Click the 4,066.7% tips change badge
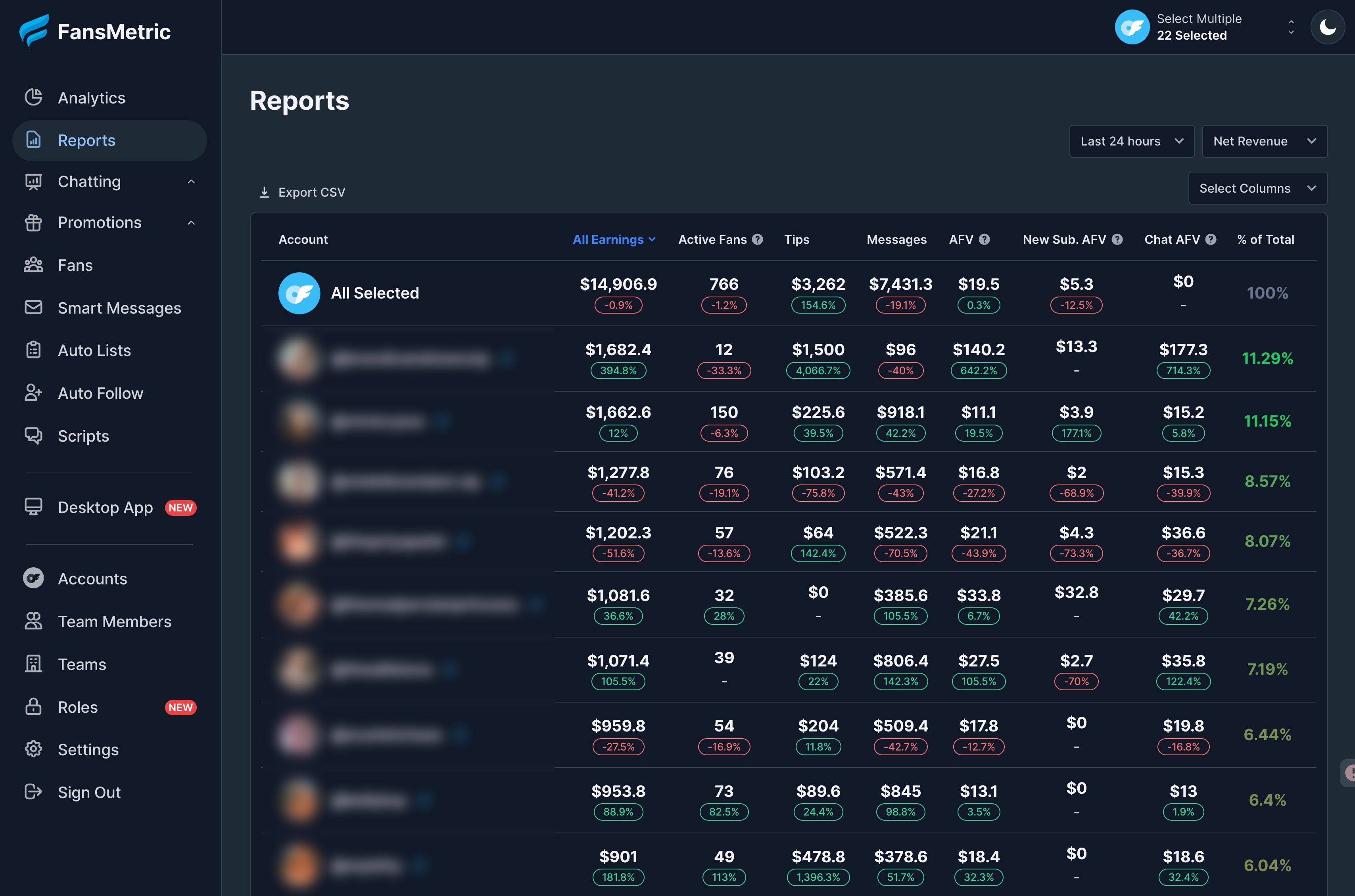The width and height of the screenshot is (1355, 896). tap(818, 370)
